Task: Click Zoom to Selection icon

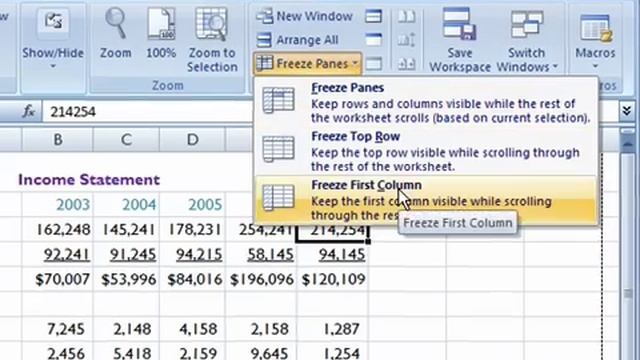Action: click(x=211, y=24)
